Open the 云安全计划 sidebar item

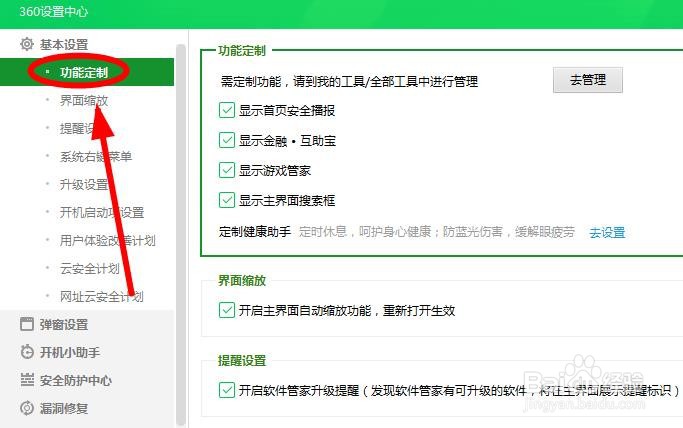coord(89,269)
